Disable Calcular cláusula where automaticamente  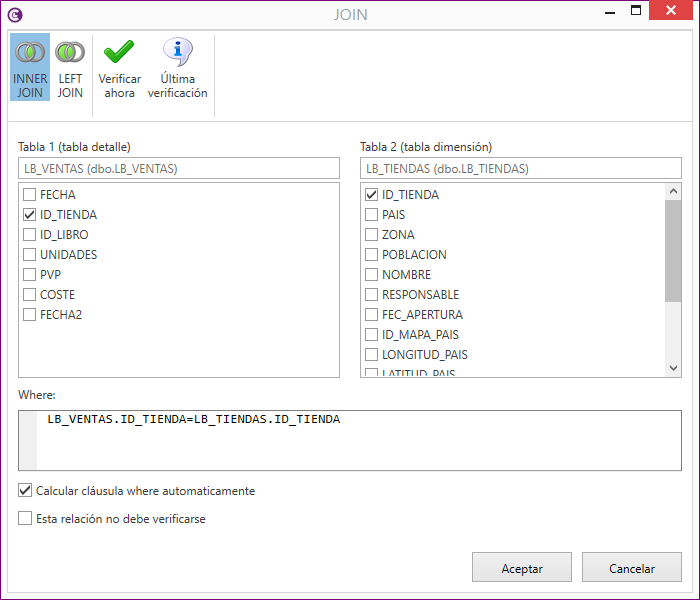click(25, 491)
